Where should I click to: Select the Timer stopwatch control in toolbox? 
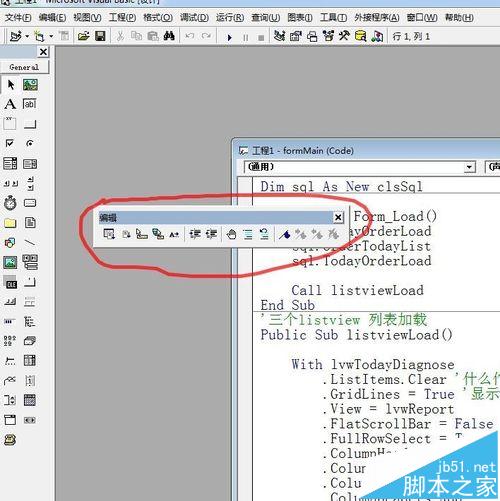pos(10,203)
